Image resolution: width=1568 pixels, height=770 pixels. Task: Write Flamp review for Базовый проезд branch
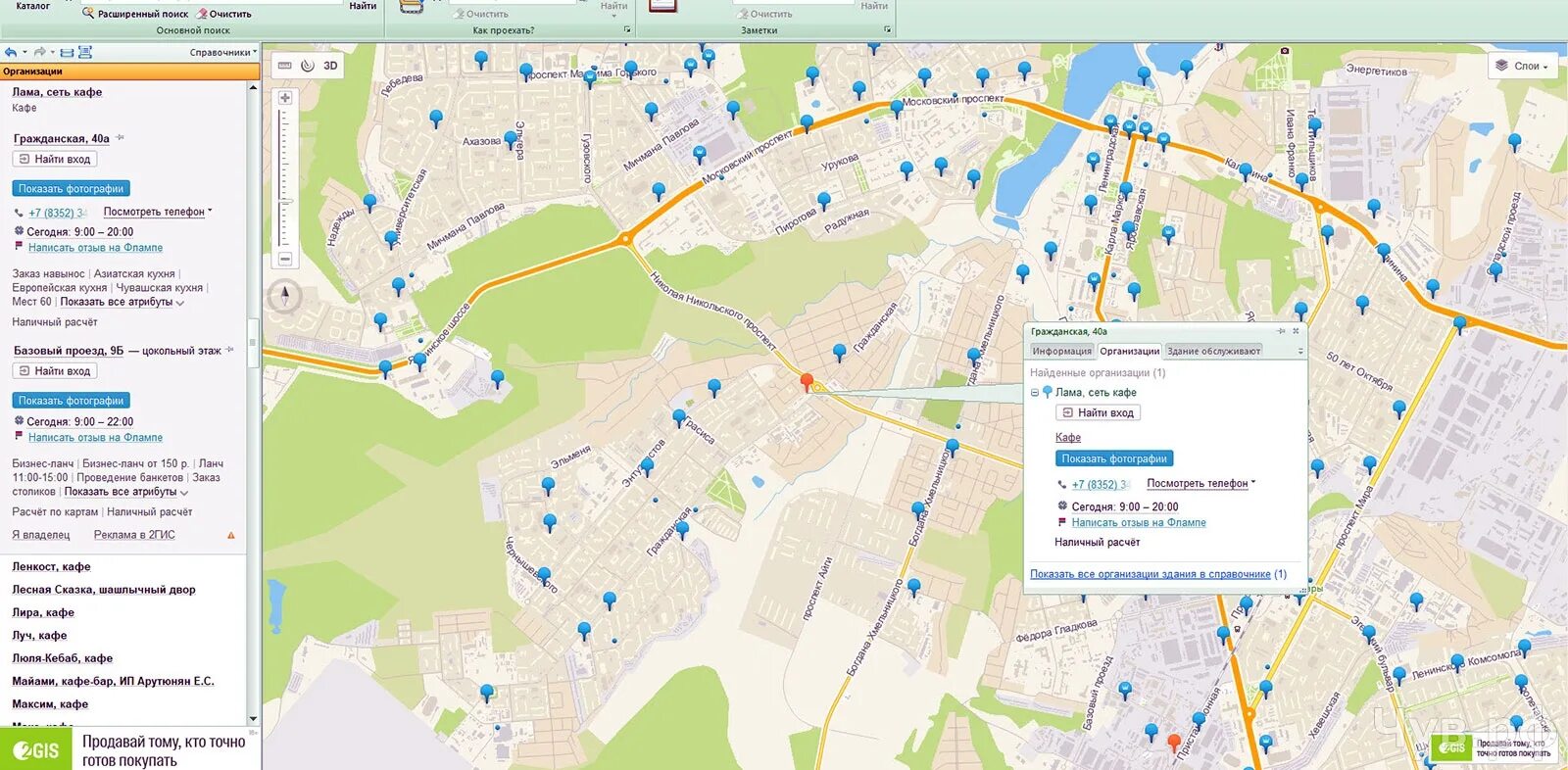pos(95,438)
